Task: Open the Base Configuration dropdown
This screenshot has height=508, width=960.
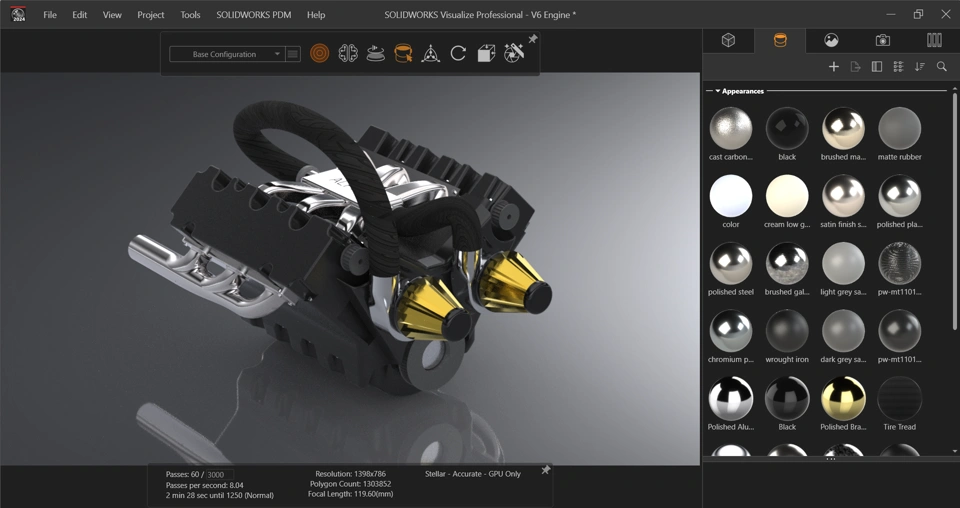Action: coord(226,54)
